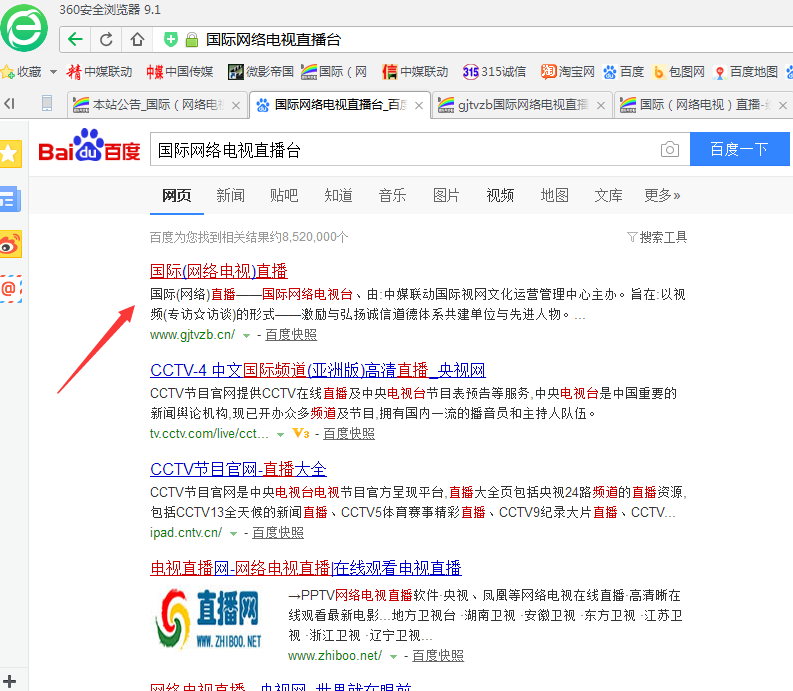Select the 视频 search category
Screen dimensions: 793x691
[x=500, y=195]
